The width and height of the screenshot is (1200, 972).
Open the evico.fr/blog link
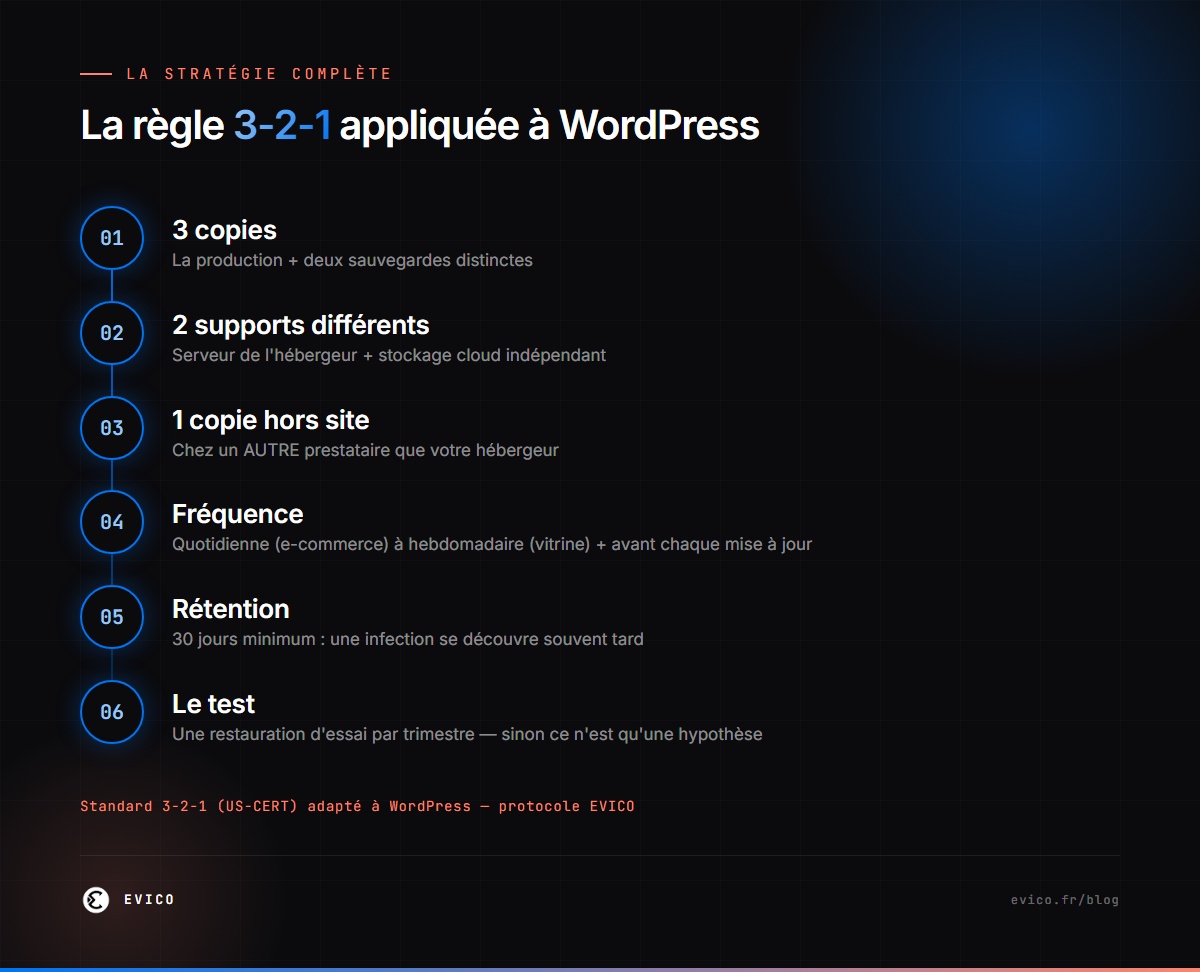coord(1065,900)
